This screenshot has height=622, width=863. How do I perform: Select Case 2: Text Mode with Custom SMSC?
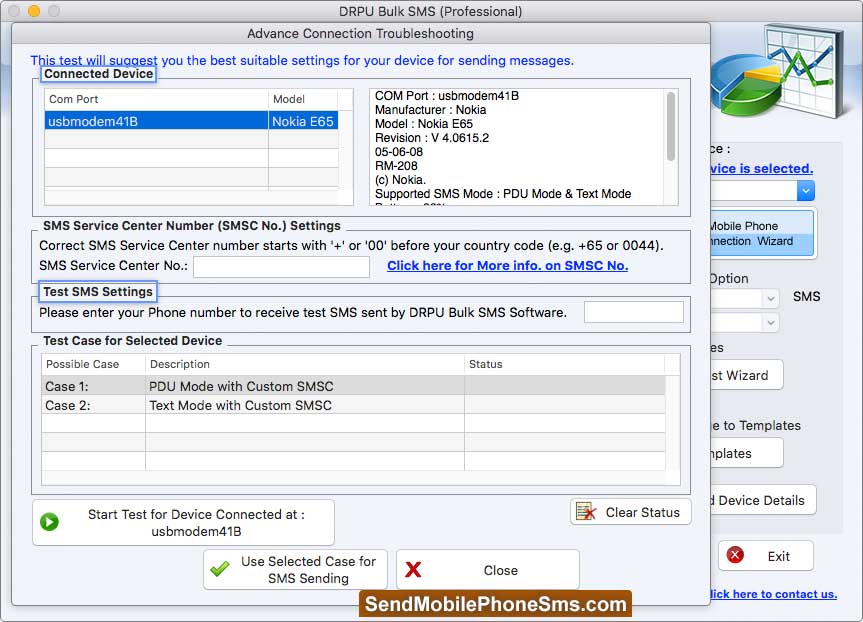click(353, 405)
